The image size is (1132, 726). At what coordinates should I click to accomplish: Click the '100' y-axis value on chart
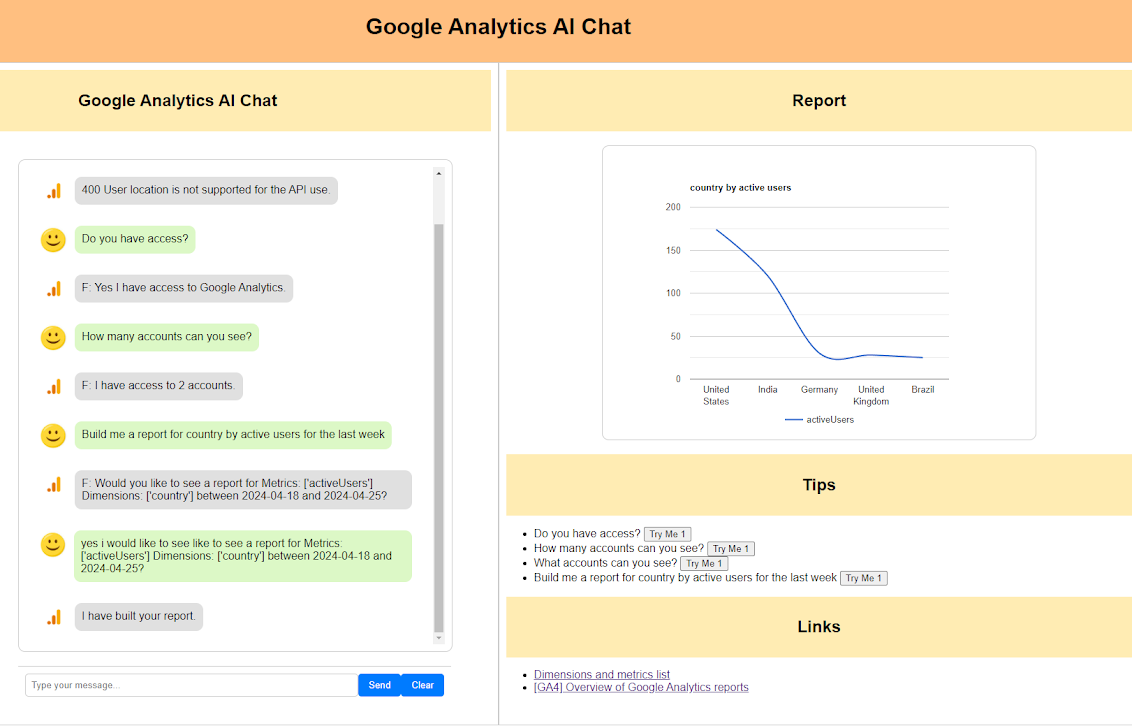pos(673,293)
